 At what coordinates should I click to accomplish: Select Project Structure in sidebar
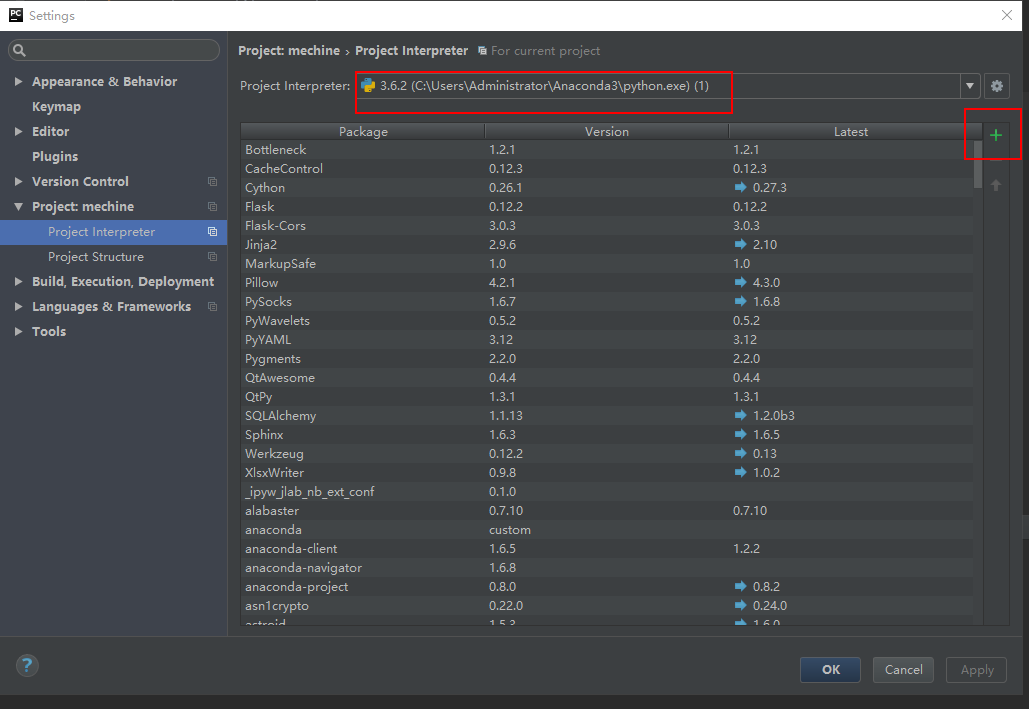pos(114,257)
